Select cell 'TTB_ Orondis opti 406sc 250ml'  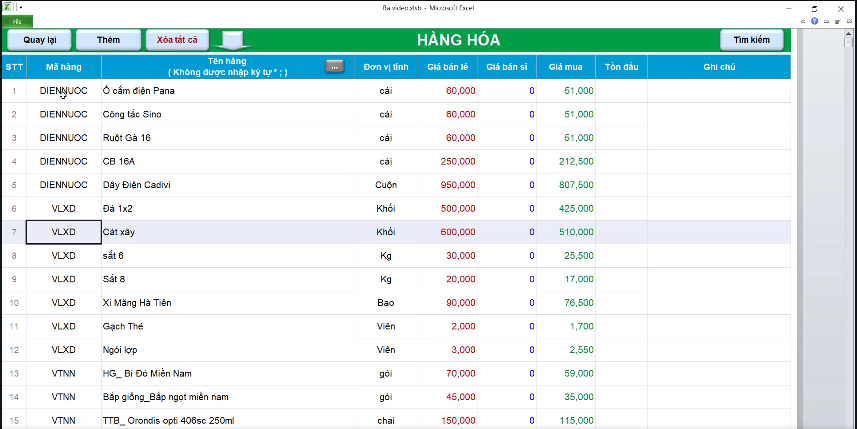[228, 420]
